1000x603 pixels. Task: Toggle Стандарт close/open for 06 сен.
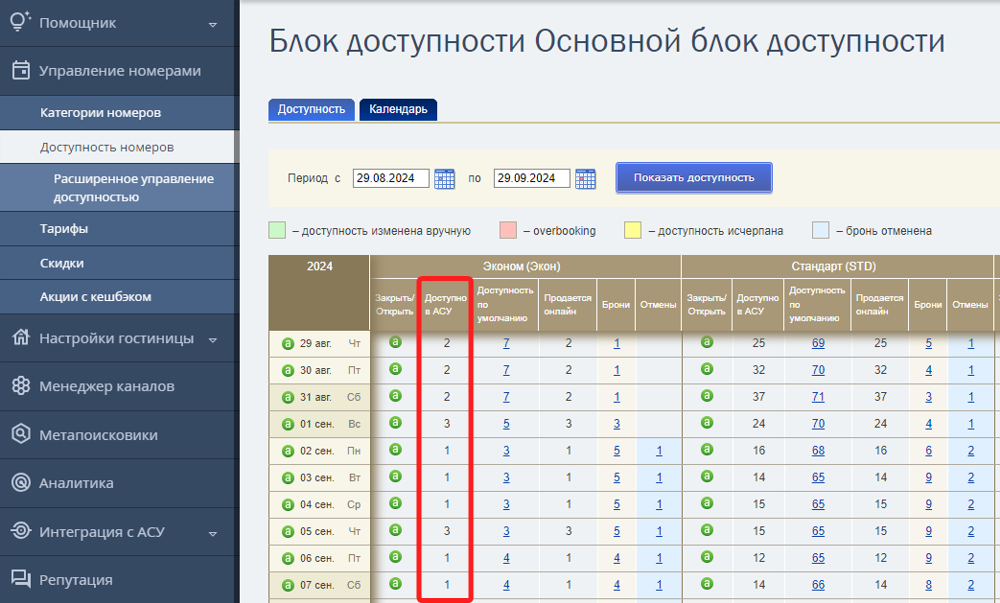tap(707, 556)
